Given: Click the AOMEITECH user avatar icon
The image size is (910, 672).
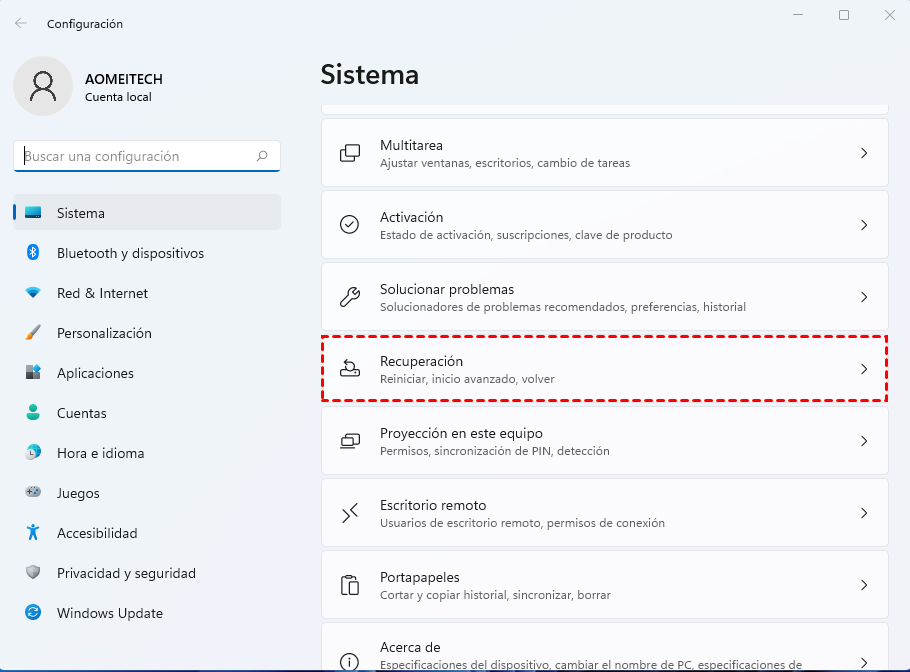Looking at the screenshot, I should coord(42,86).
